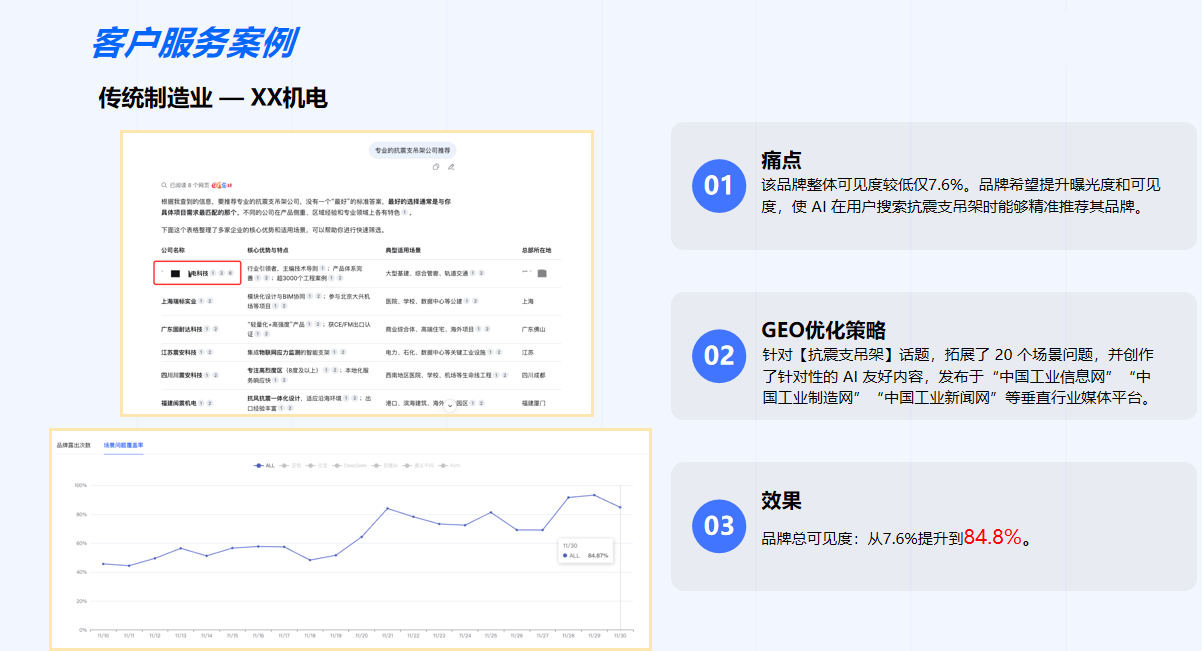Click the citation badge 1 after 上海瑞标实业
The image size is (1202, 651).
202,300
